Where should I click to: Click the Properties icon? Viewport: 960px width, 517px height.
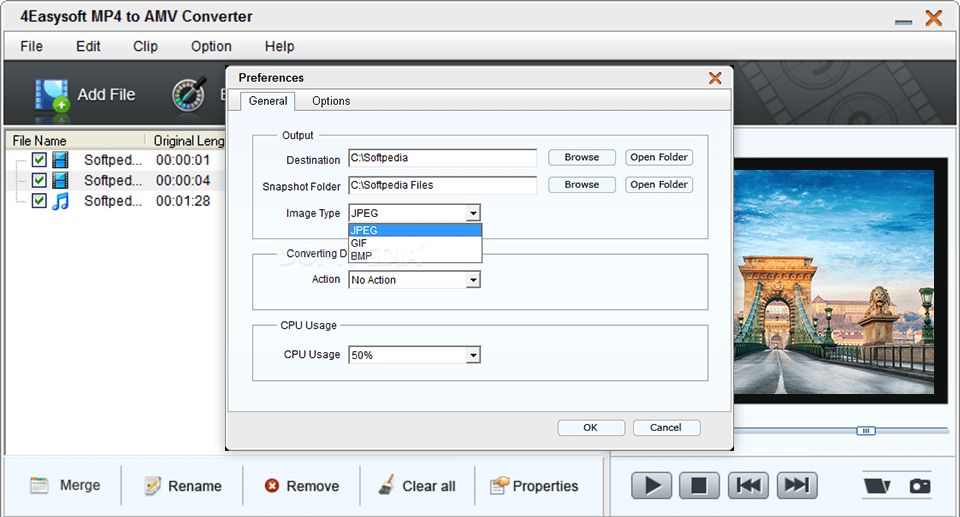pos(499,486)
